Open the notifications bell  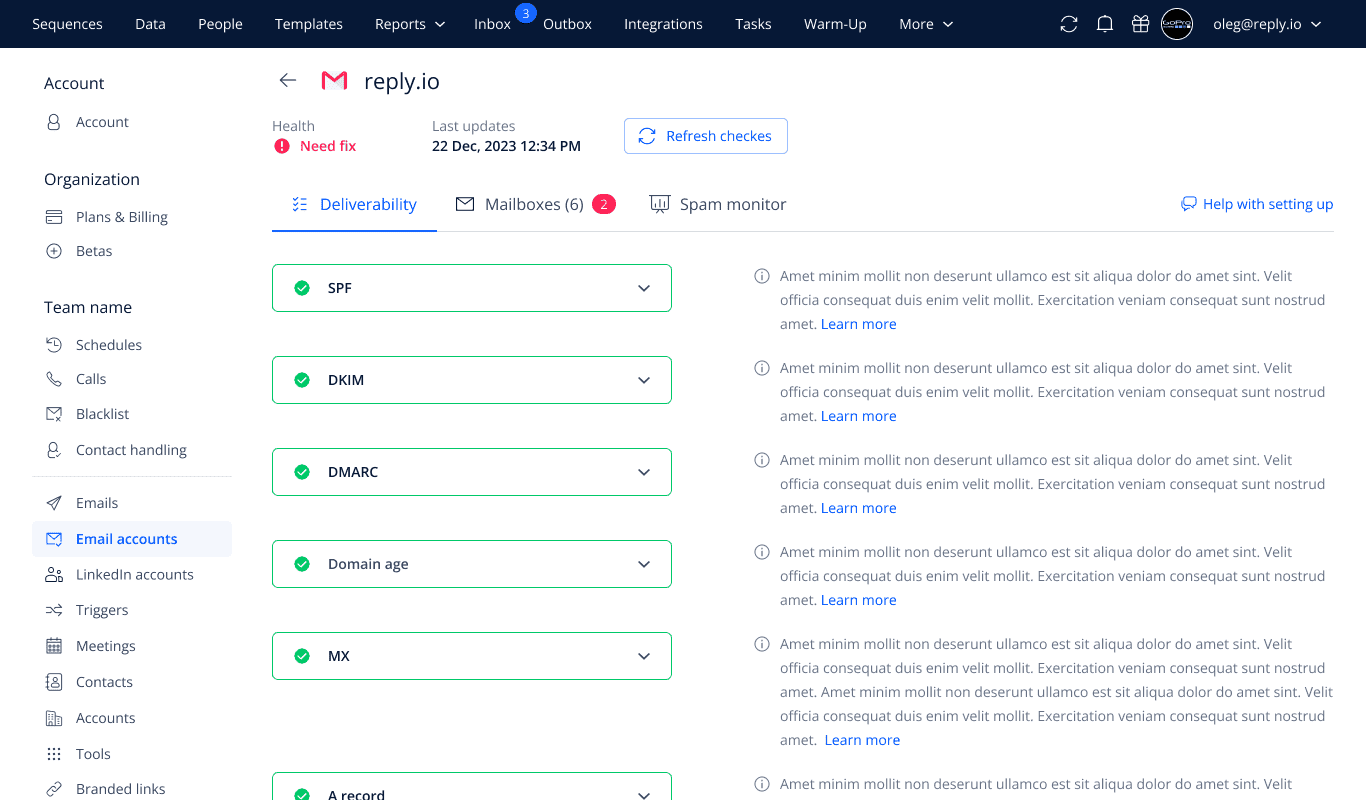pyautogui.click(x=1105, y=24)
